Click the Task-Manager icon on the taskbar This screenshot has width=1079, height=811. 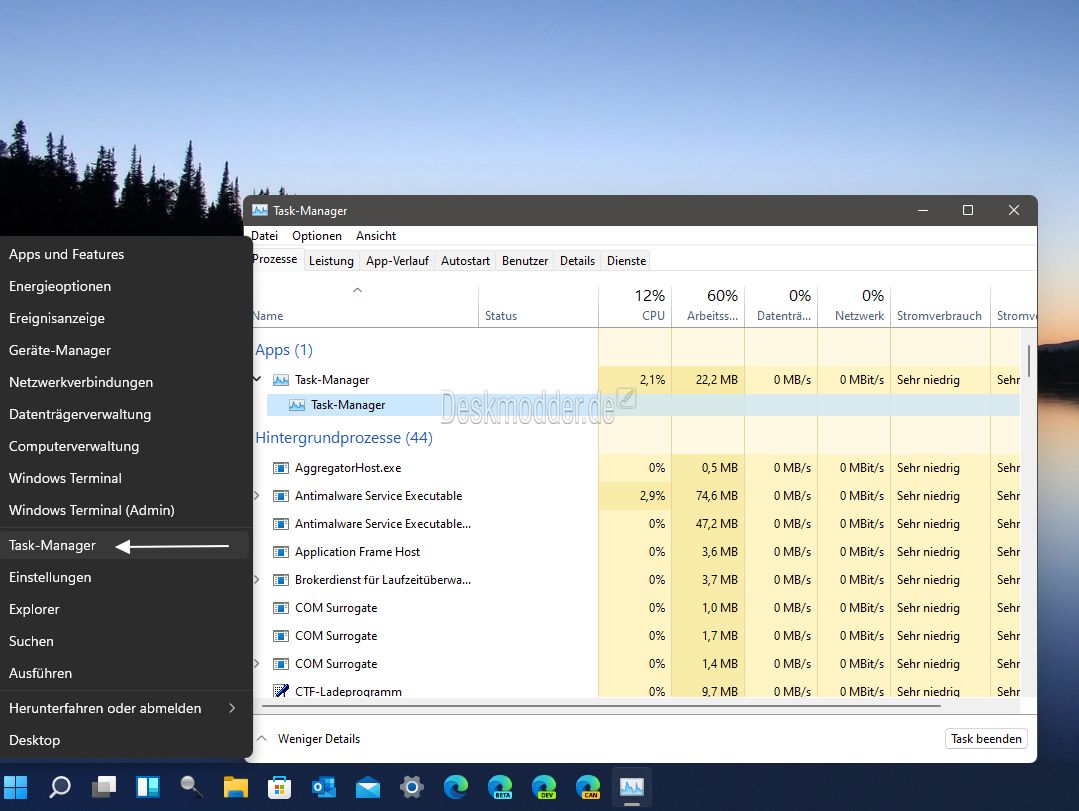pos(632,787)
